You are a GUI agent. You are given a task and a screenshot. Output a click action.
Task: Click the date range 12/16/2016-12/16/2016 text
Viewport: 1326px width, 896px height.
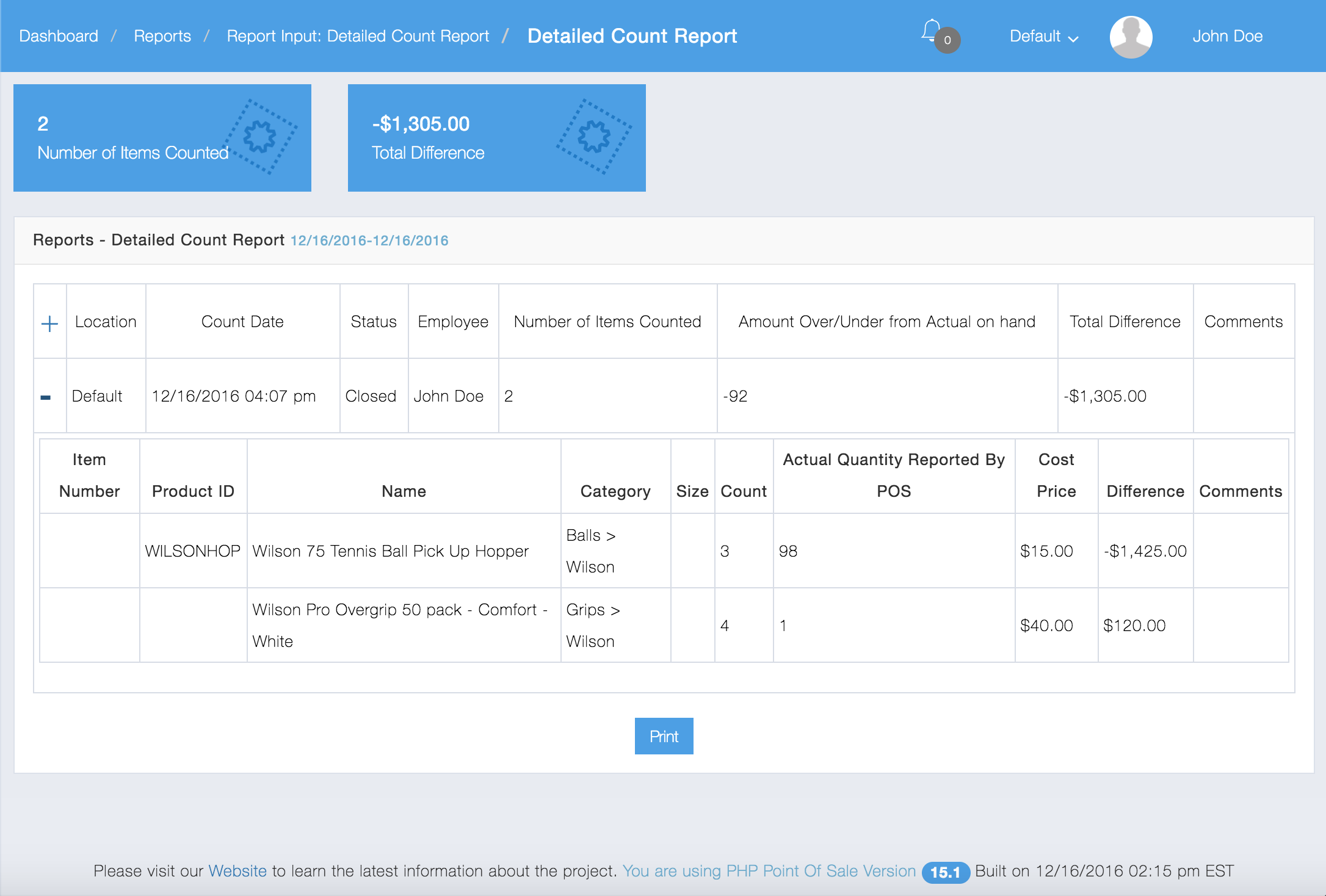(369, 240)
